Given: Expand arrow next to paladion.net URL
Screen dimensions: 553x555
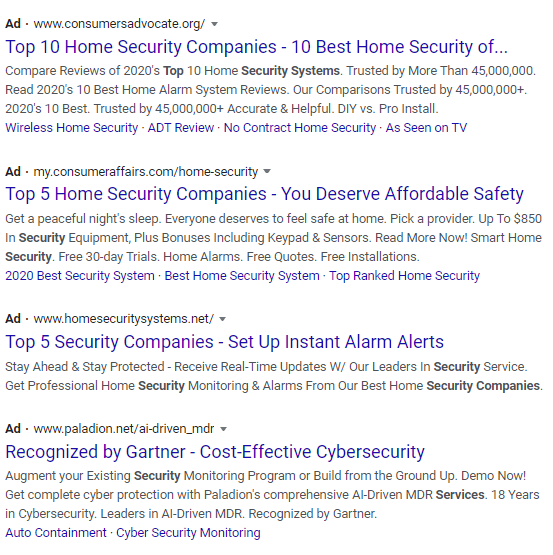Looking at the screenshot, I should pyautogui.click(x=223, y=429).
